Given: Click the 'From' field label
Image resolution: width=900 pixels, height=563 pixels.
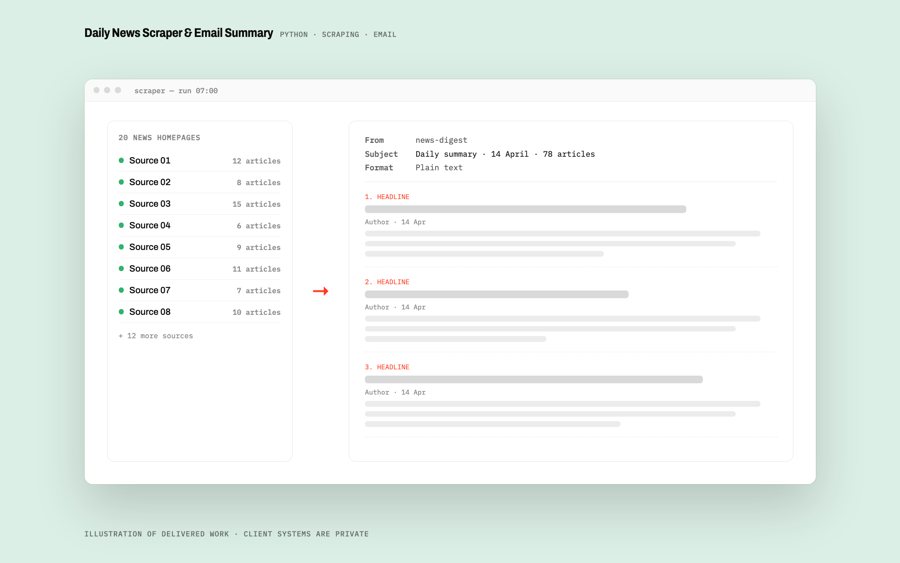Looking at the screenshot, I should (374, 140).
